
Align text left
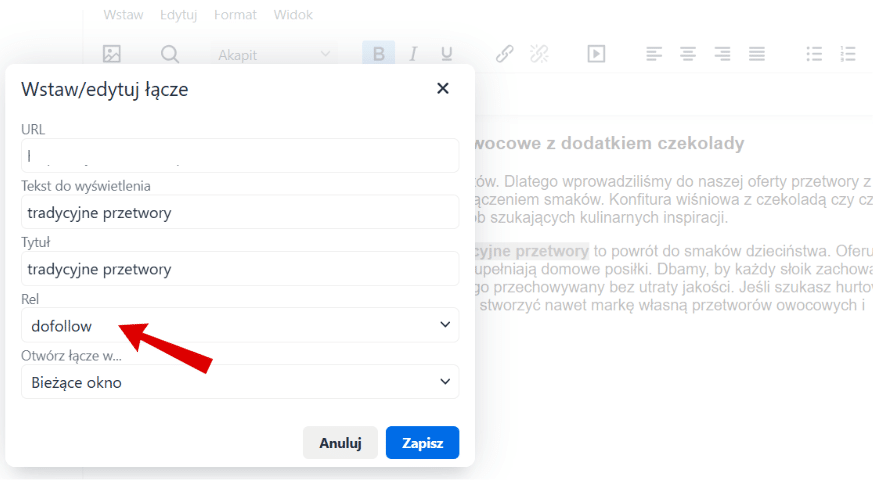654,54
